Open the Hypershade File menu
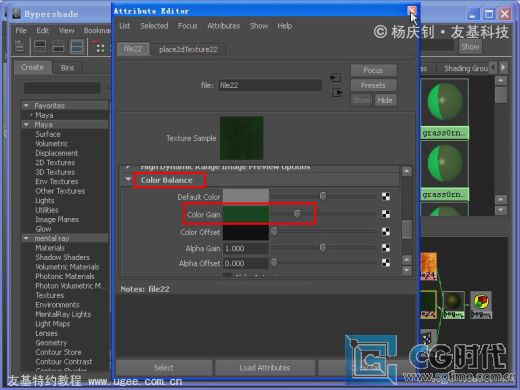This screenshot has height=390, width=520. (21, 30)
